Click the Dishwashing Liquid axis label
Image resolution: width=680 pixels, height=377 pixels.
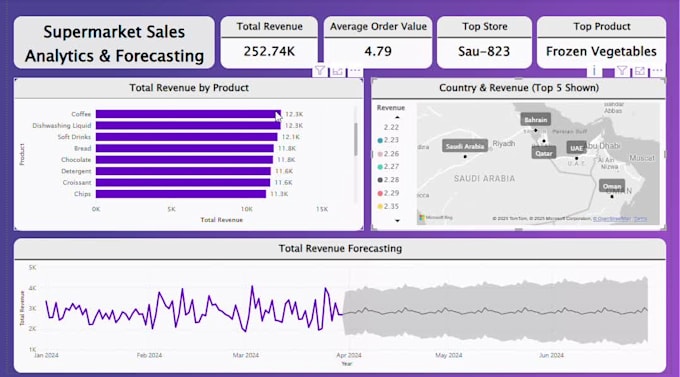click(62, 125)
